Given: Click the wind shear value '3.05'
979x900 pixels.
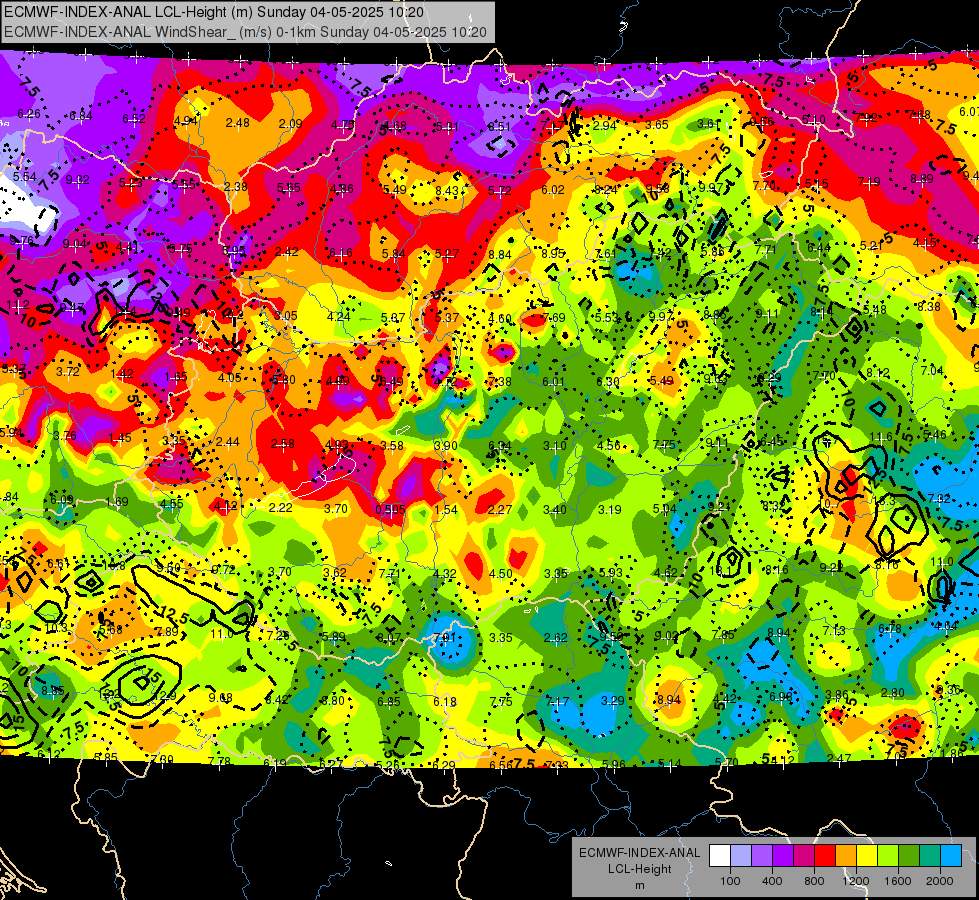Looking at the screenshot, I should pyautogui.click(x=285, y=316).
